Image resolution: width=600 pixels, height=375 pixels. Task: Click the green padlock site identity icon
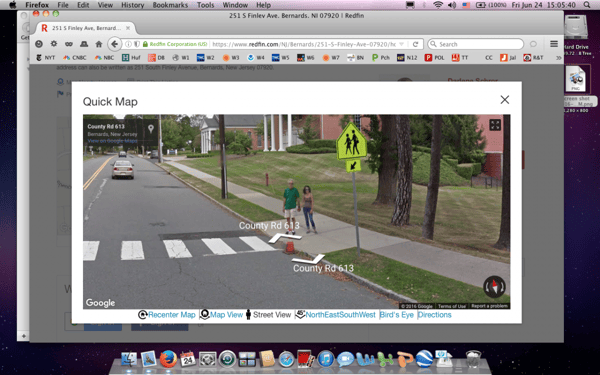point(145,44)
